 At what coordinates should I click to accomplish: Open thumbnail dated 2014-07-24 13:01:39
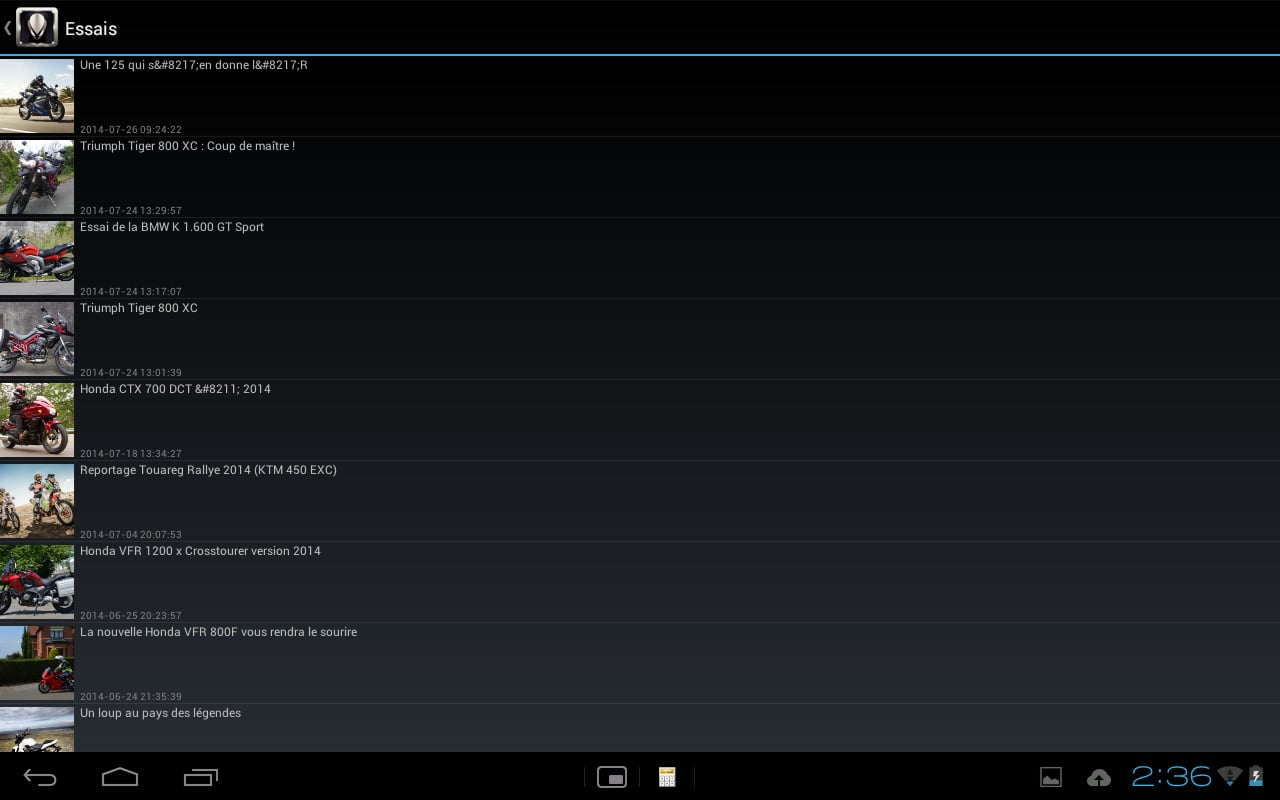(x=37, y=339)
